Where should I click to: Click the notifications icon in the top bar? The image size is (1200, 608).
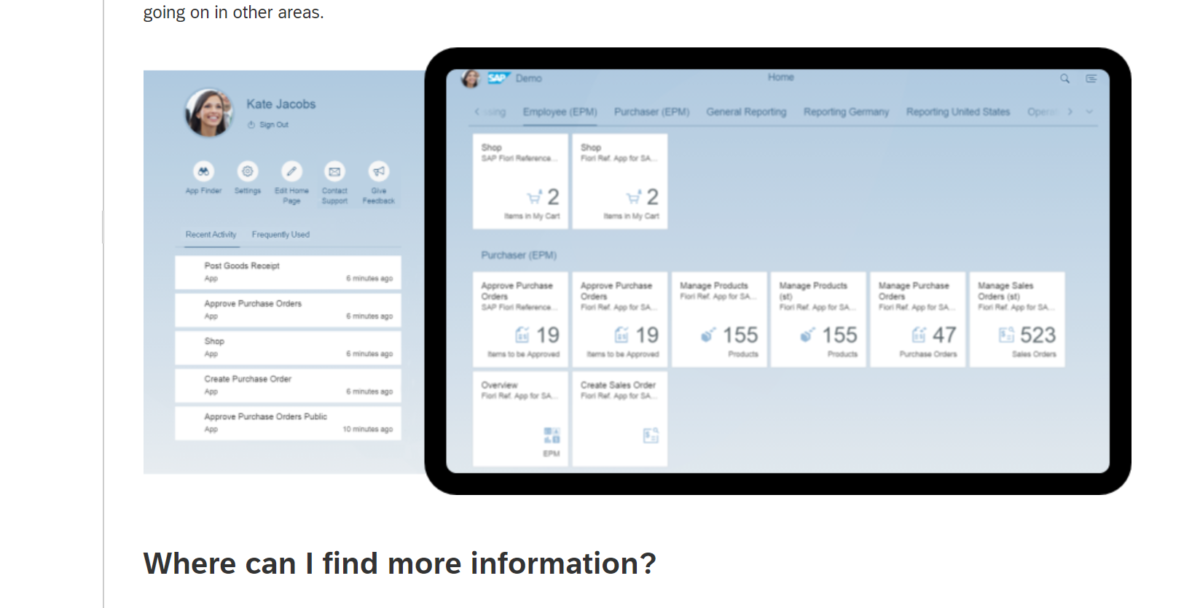coord(1091,77)
